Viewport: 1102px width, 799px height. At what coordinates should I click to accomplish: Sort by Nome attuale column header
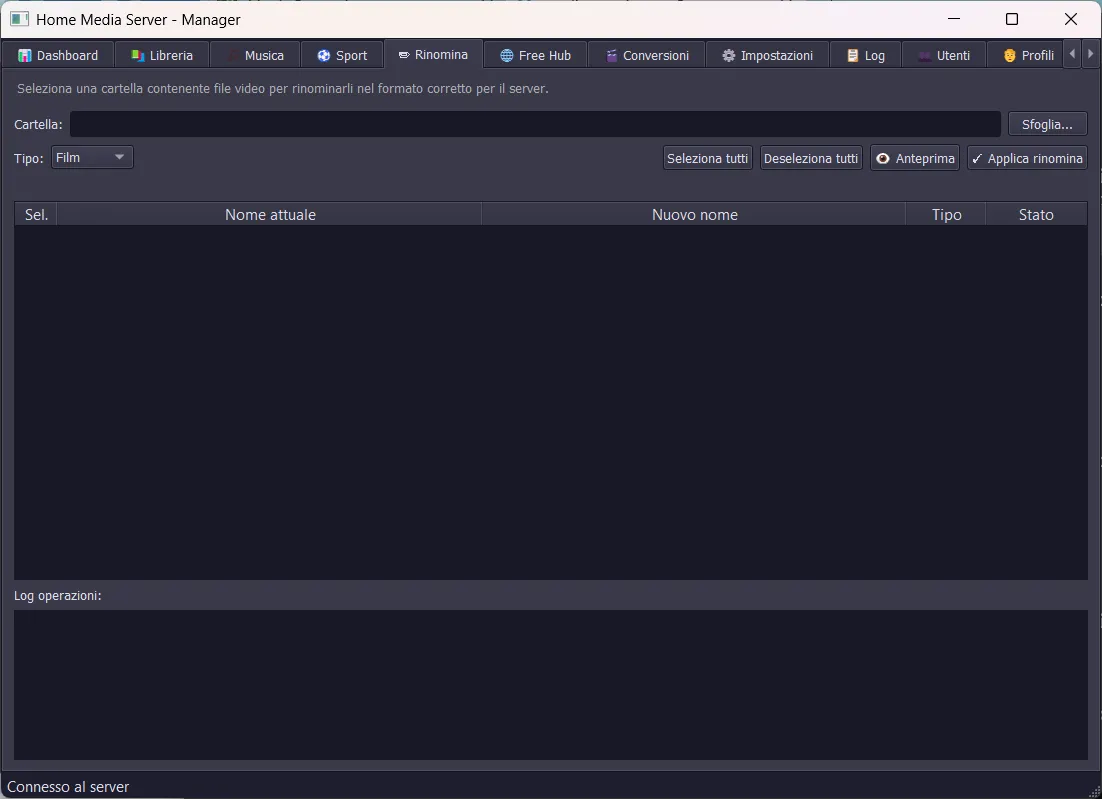270,214
